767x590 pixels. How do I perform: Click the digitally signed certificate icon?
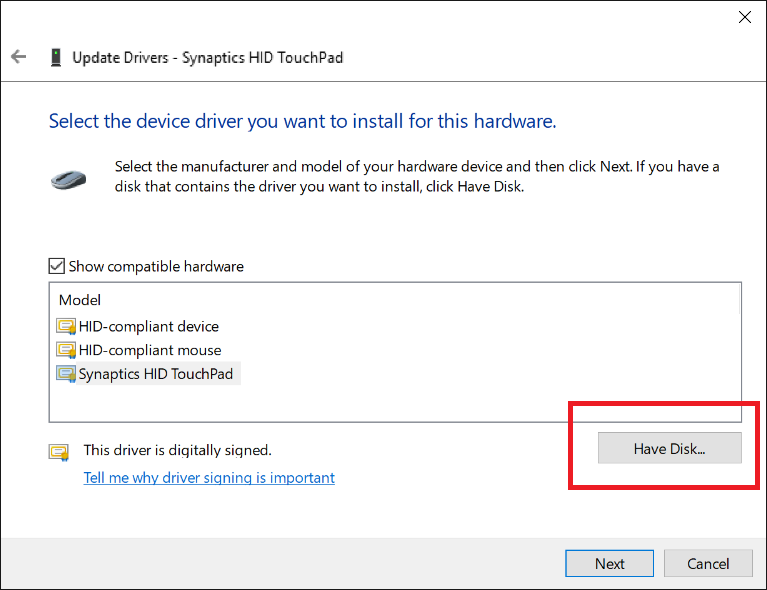(59, 452)
